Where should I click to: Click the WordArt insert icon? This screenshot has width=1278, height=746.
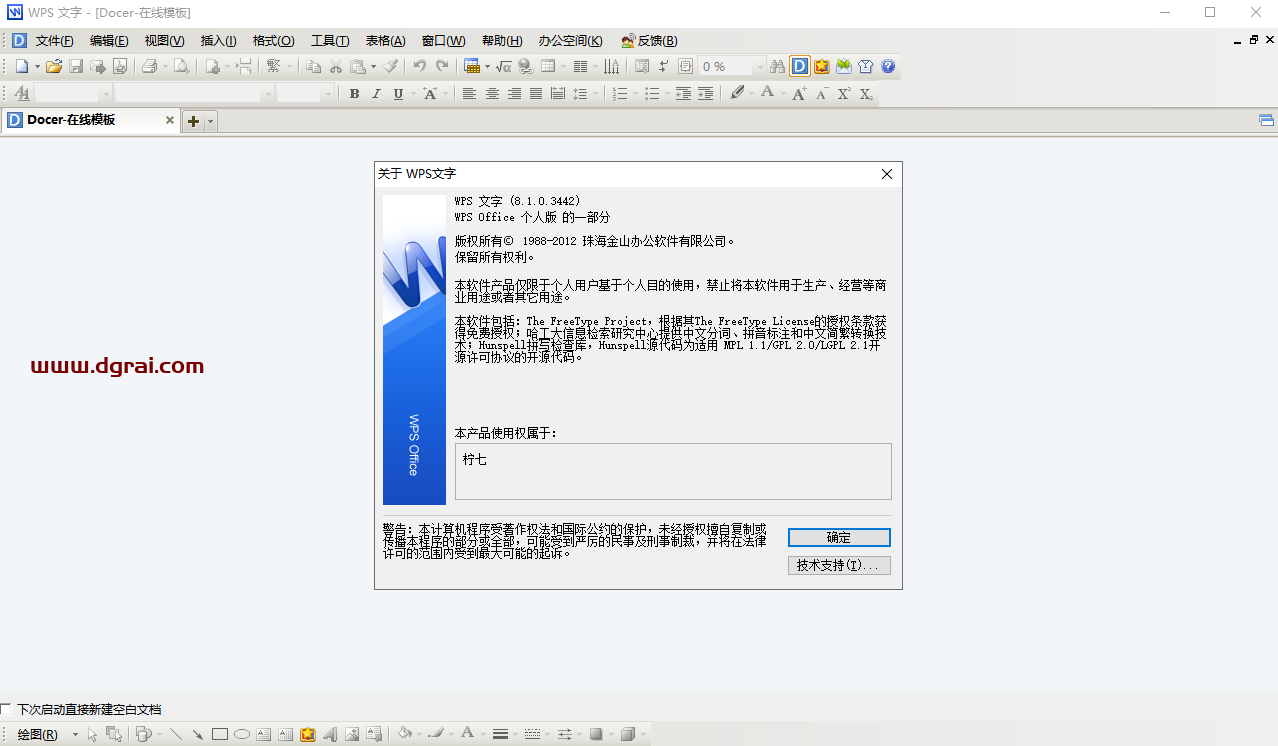pyautogui.click(x=329, y=734)
